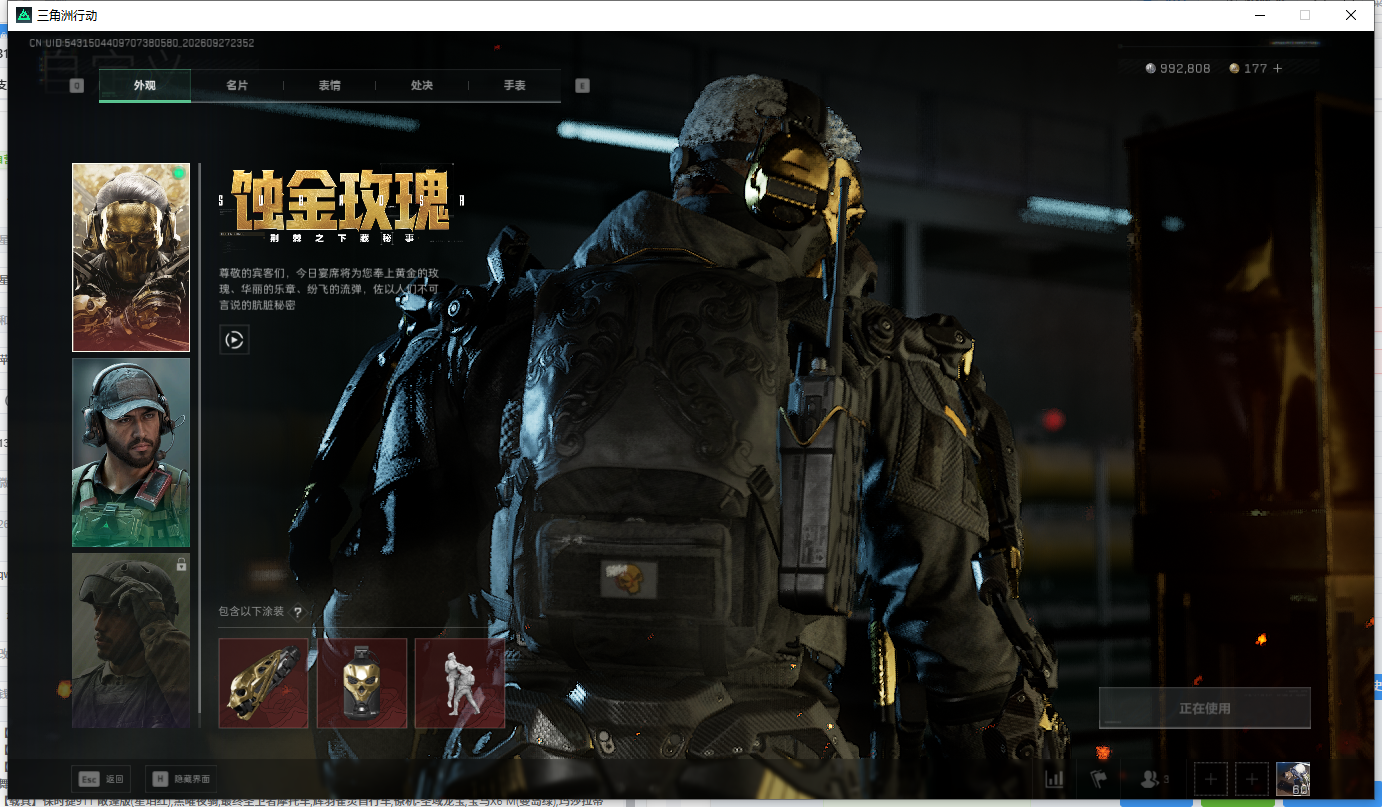Open the player avatar with level 60
This screenshot has width=1382, height=807.
click(1293, 778)
